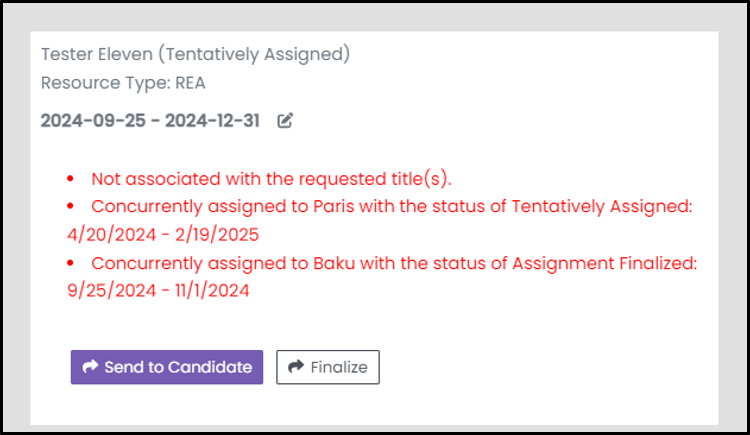Image resolution: width=750 pixels, height=435 pixels.
Task: Click the arrow icon inside Send to Candidate
Action: click(x=90, y=367)
